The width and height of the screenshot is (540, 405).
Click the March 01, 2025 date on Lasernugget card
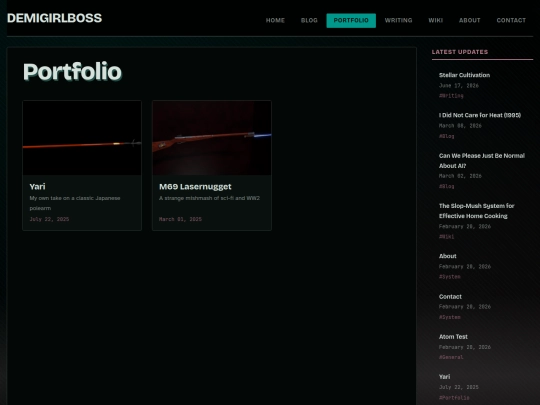180,219
